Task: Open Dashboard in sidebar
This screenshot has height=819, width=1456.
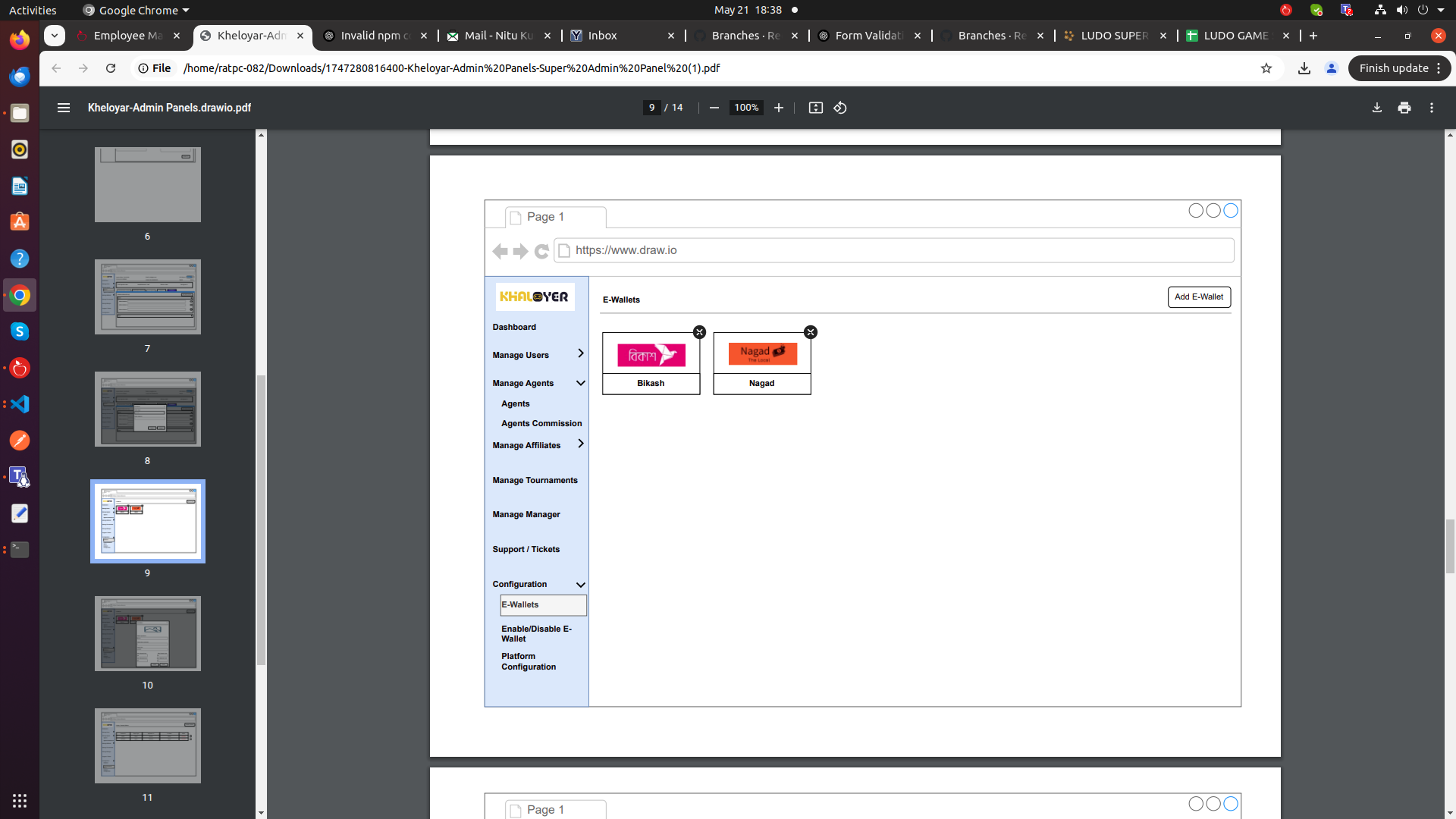Action: (x=514, y=327)
